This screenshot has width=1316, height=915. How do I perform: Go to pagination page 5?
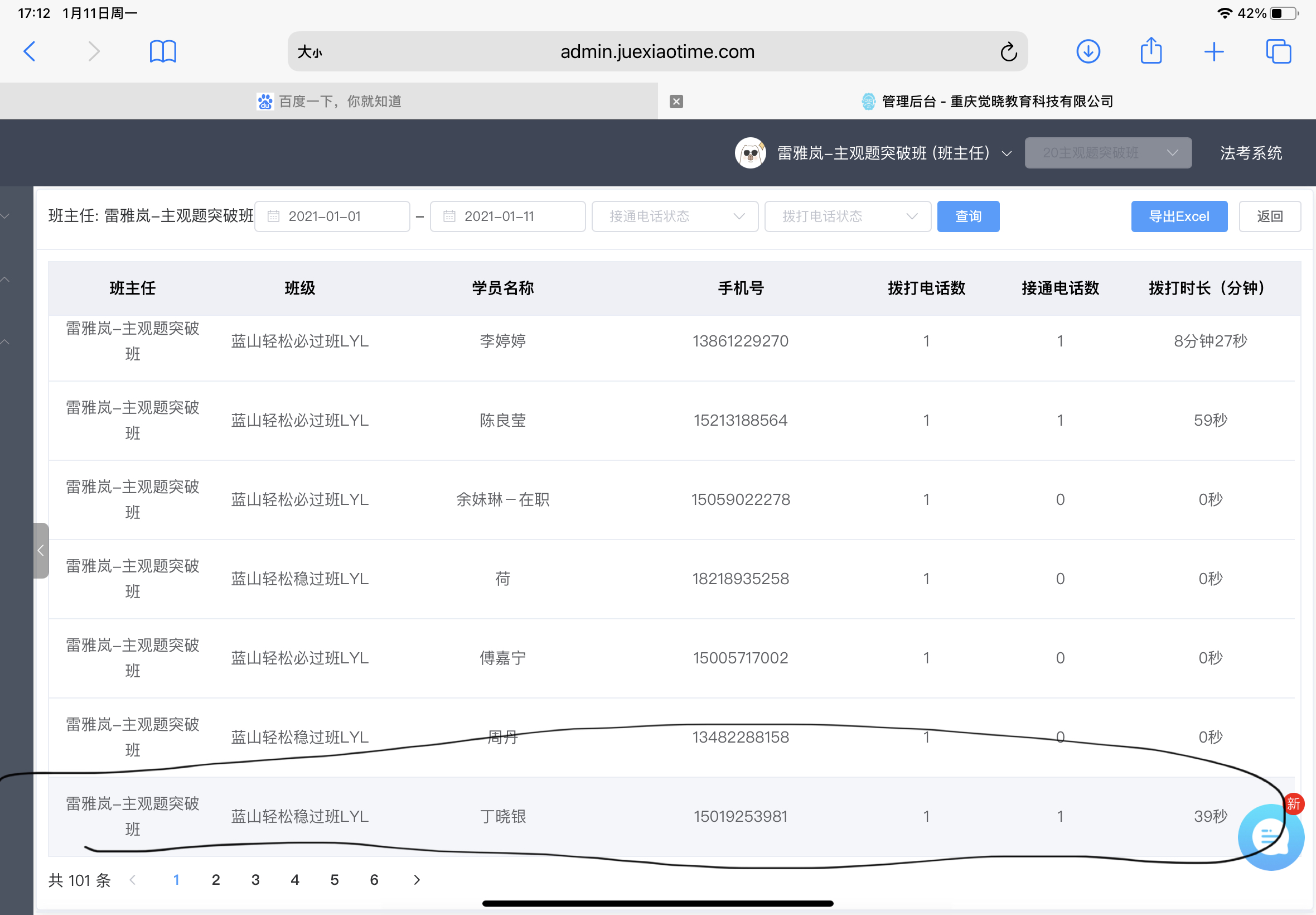335,879
